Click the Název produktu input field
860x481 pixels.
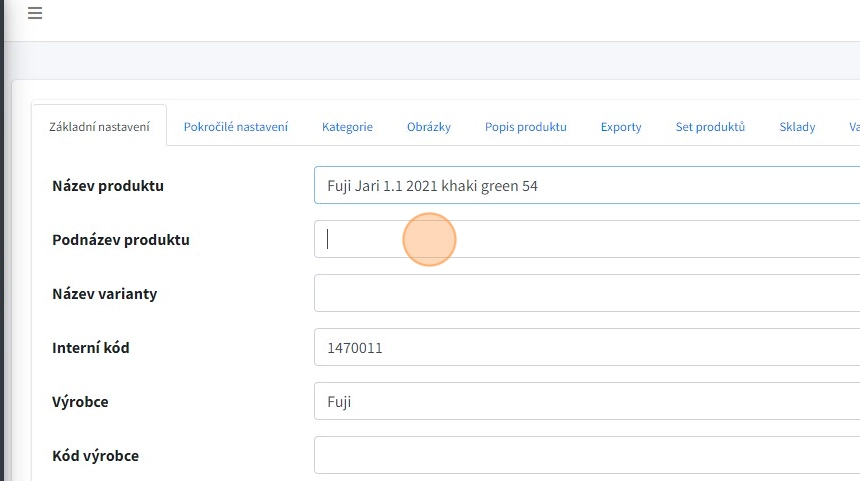586,185
